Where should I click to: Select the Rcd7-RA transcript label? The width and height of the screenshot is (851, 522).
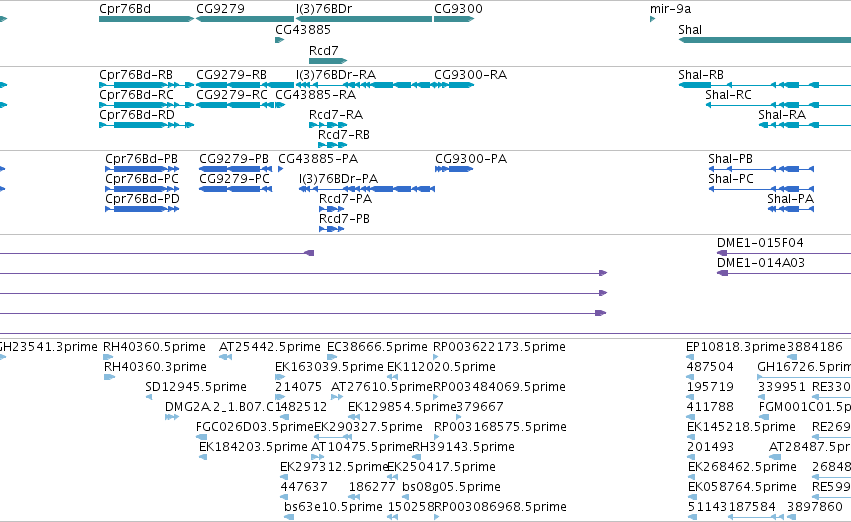pyautogui.click(x=336, y=115)
